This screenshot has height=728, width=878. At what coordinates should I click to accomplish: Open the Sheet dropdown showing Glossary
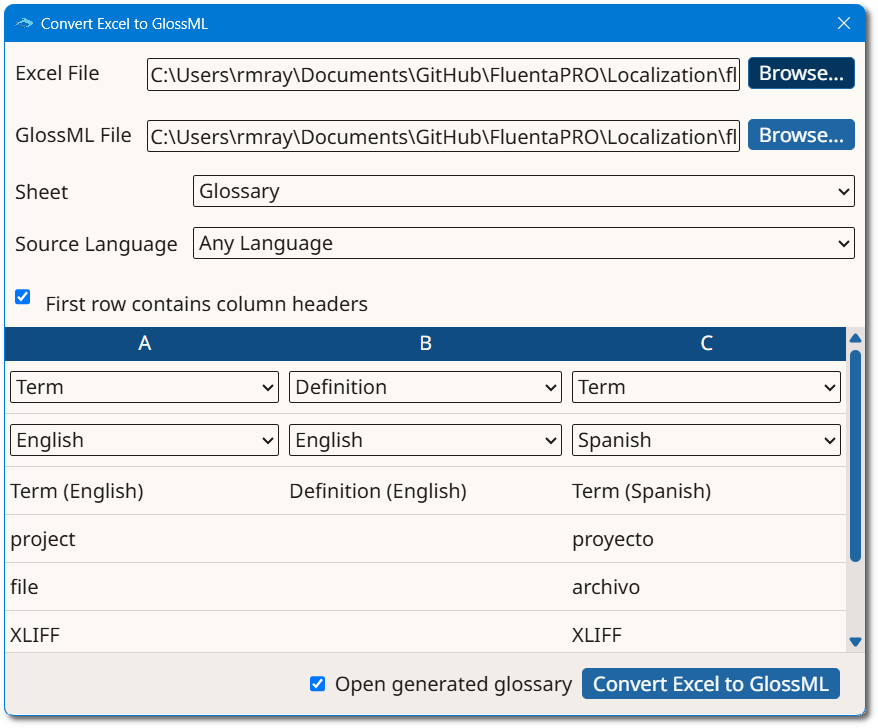[524, 191]
